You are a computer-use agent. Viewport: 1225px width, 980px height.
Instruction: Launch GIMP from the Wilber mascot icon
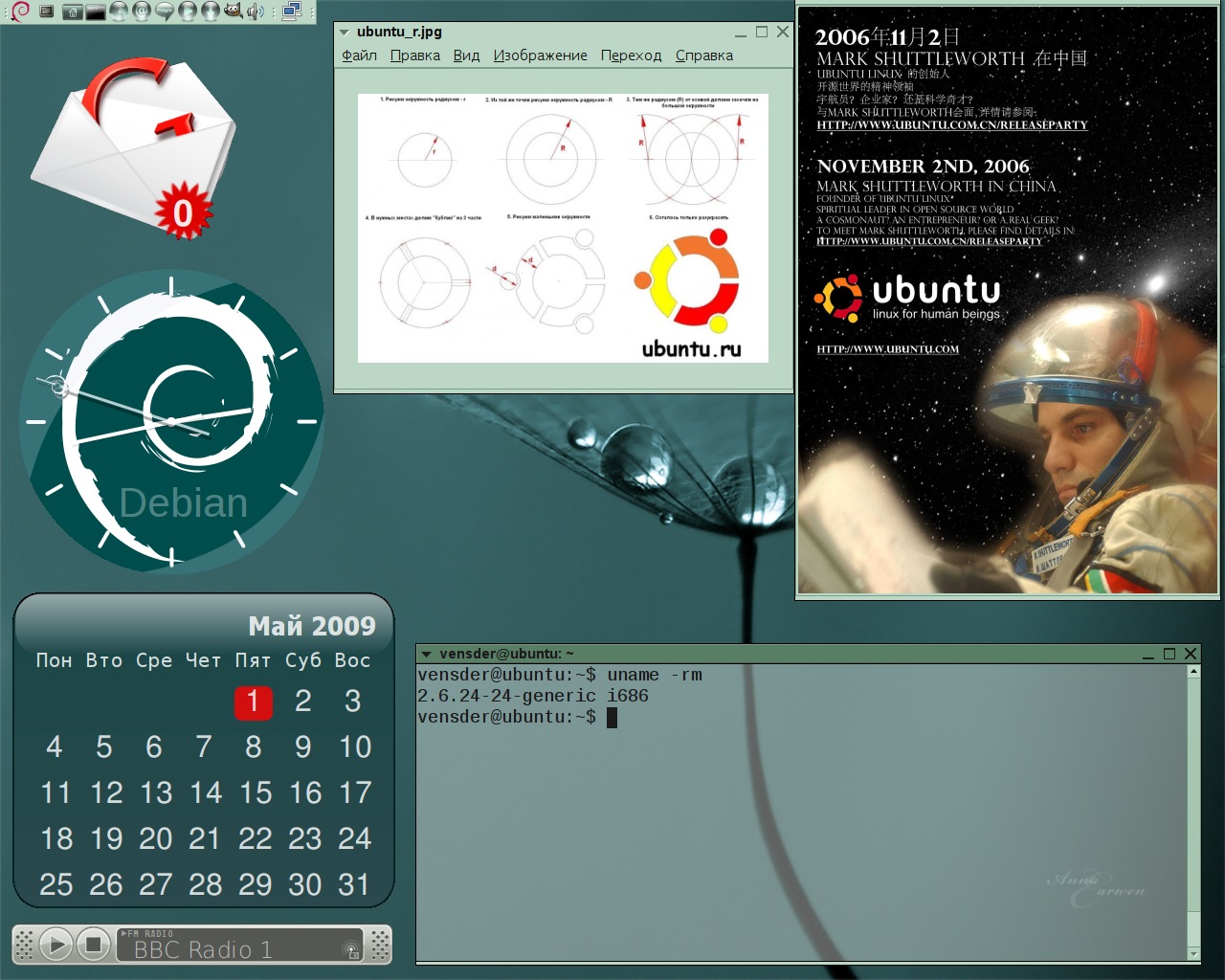coord(234,11)
